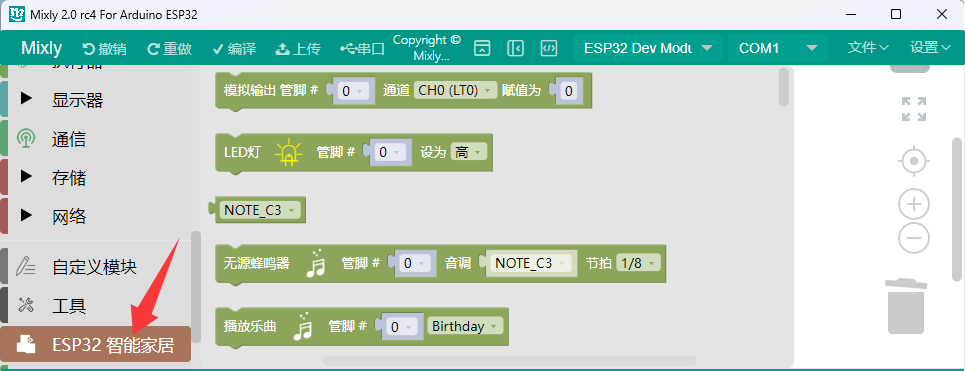Open the CH0 (LT0) channel dropdown
The image size is (965, 371).
(455, 90)
